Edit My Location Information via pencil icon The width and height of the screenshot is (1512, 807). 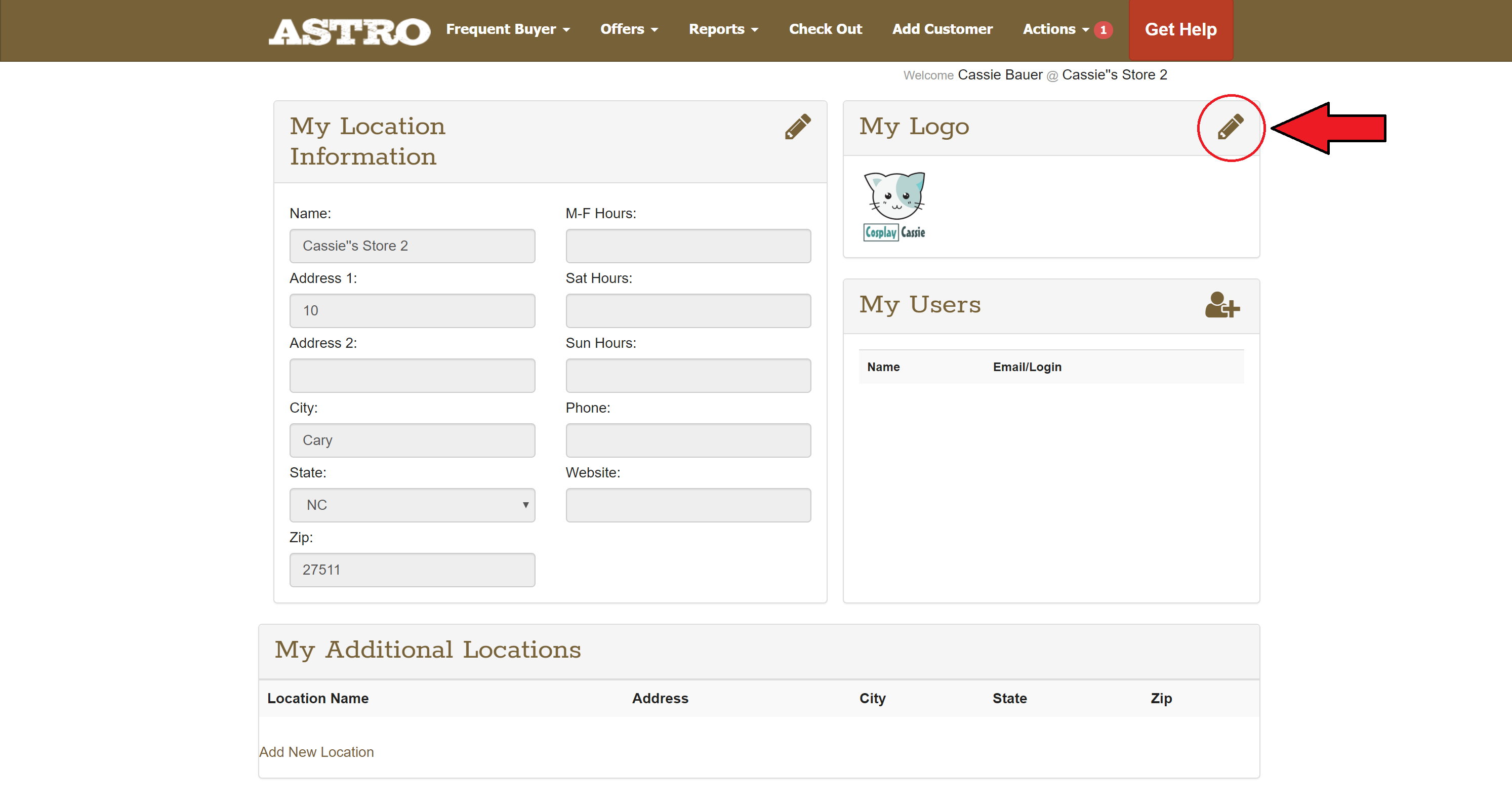coord(798,127)
